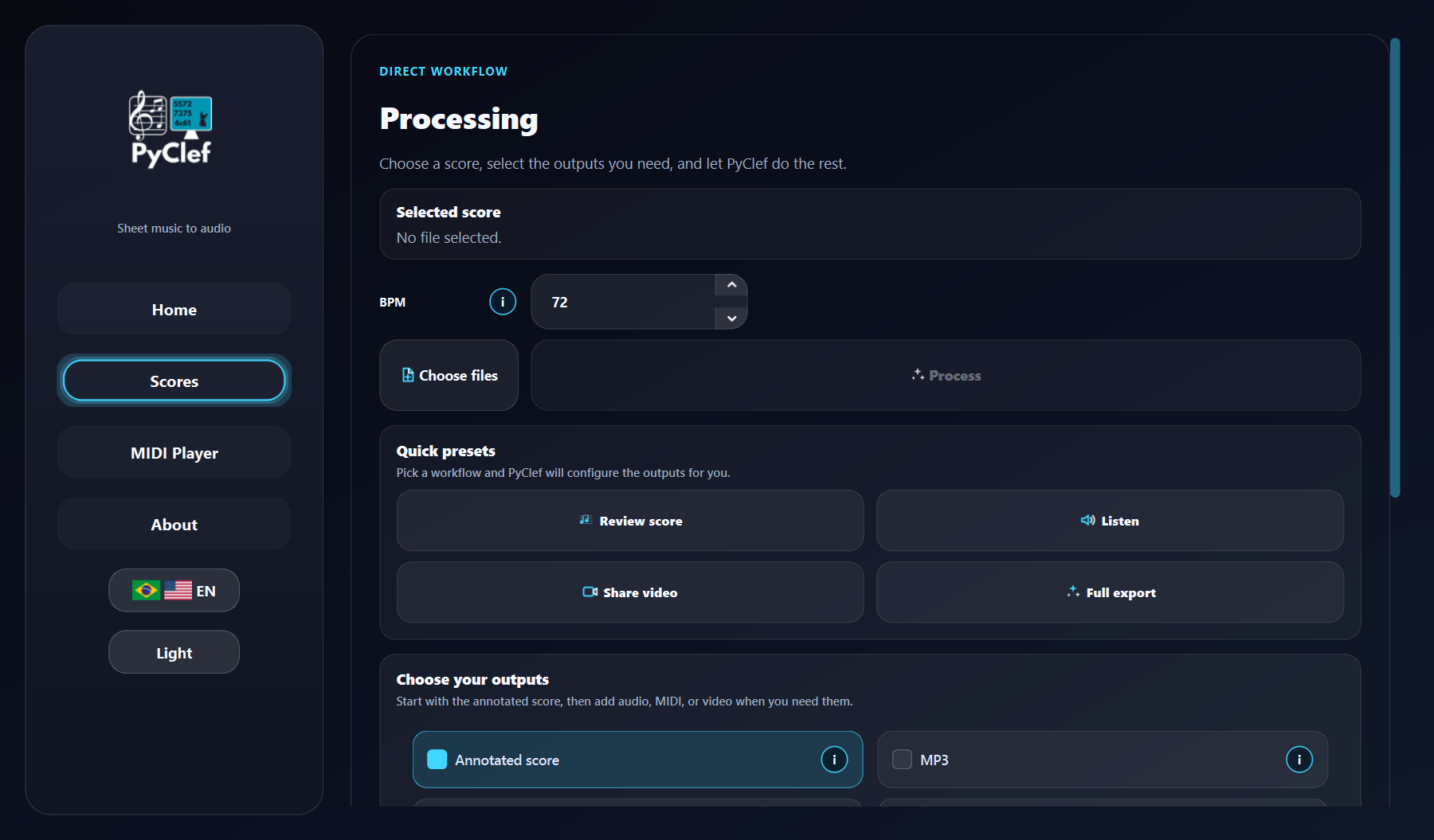Select the Listen preset
Screen dimensions: 1434x840
1110,521
